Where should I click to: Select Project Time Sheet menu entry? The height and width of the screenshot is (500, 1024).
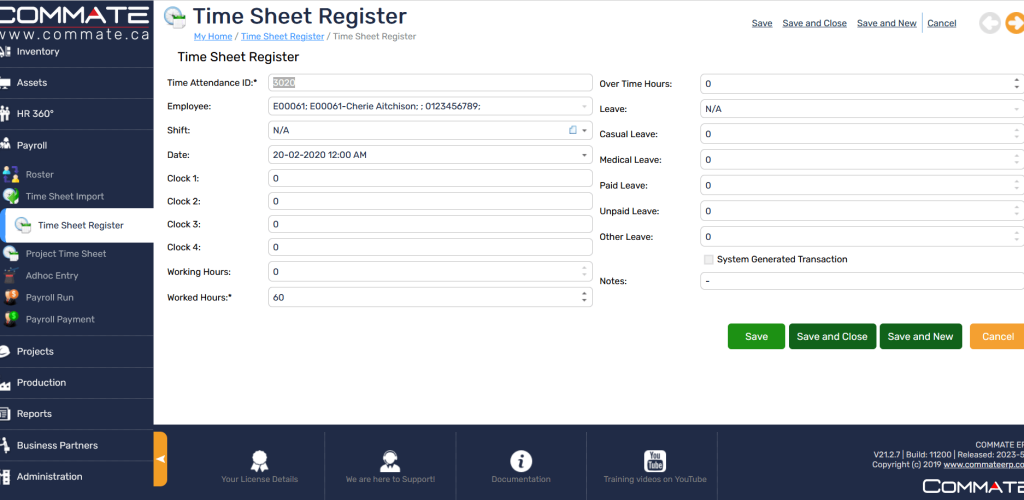[66, 254]
